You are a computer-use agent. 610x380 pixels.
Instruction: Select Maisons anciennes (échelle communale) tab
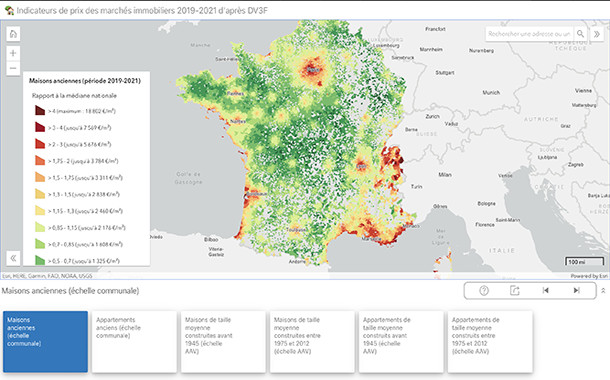click(x=46, y=341)
